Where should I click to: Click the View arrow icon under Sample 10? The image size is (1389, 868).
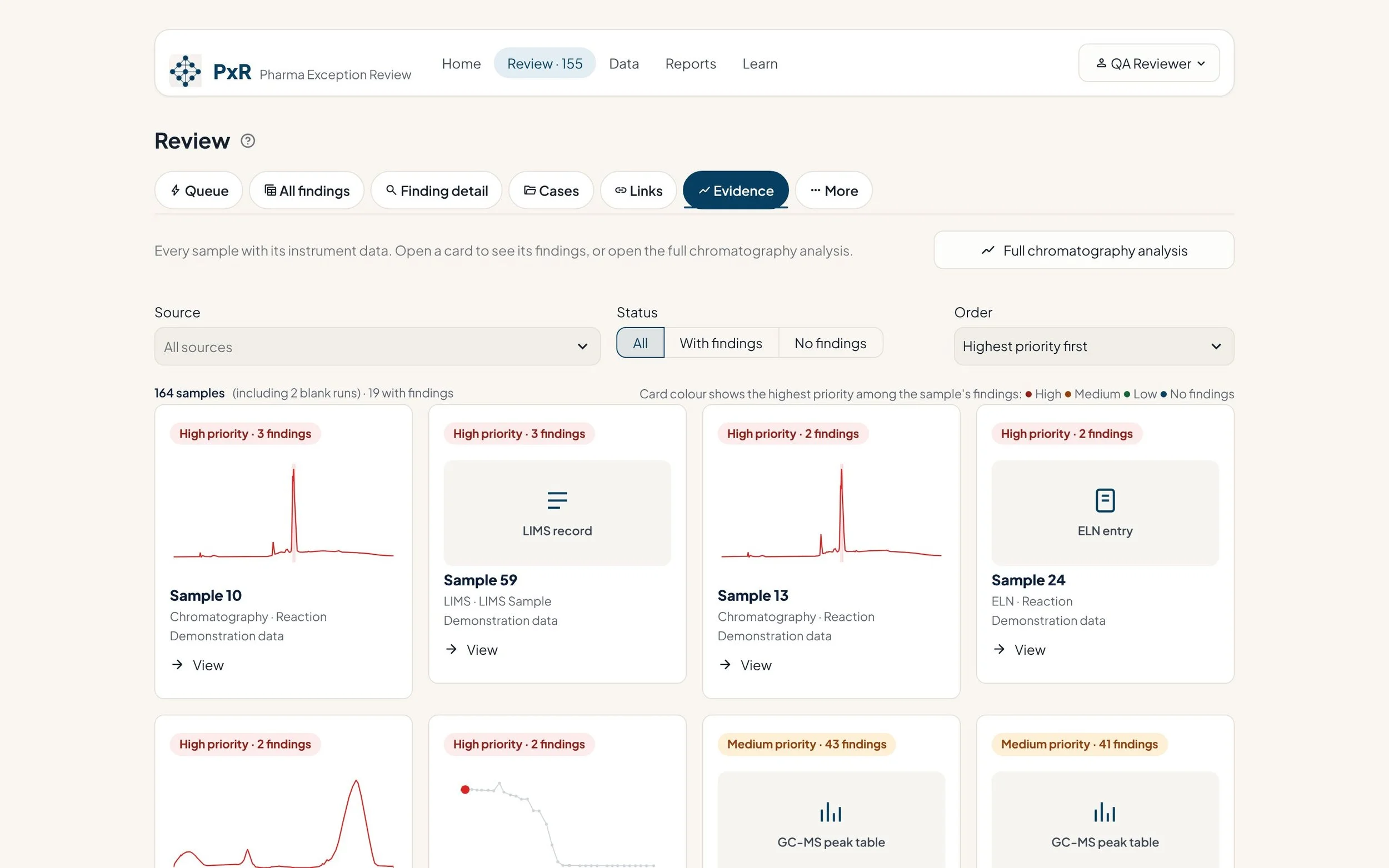(x=177, y=664)
